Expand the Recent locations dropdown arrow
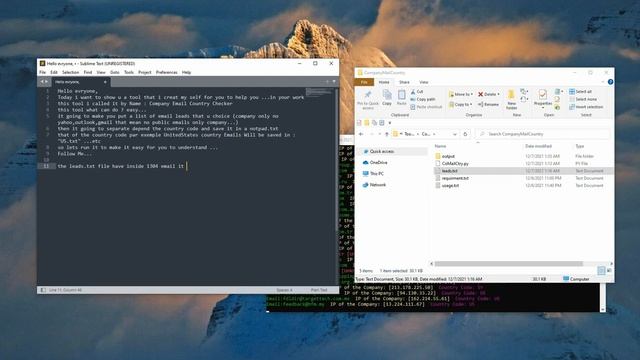This screenshot has width=640, height=360. click(x=379, y=134)
